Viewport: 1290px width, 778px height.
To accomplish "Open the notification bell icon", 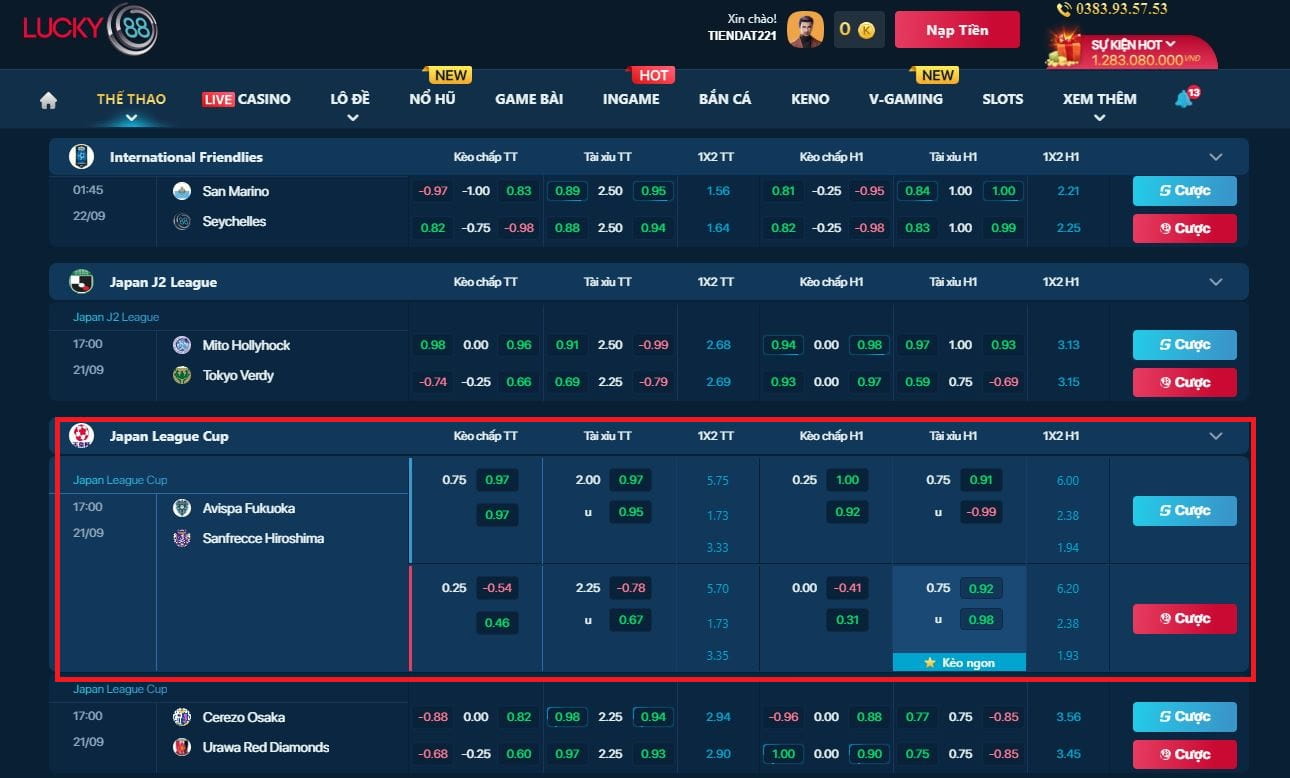I will [1185, 98].
